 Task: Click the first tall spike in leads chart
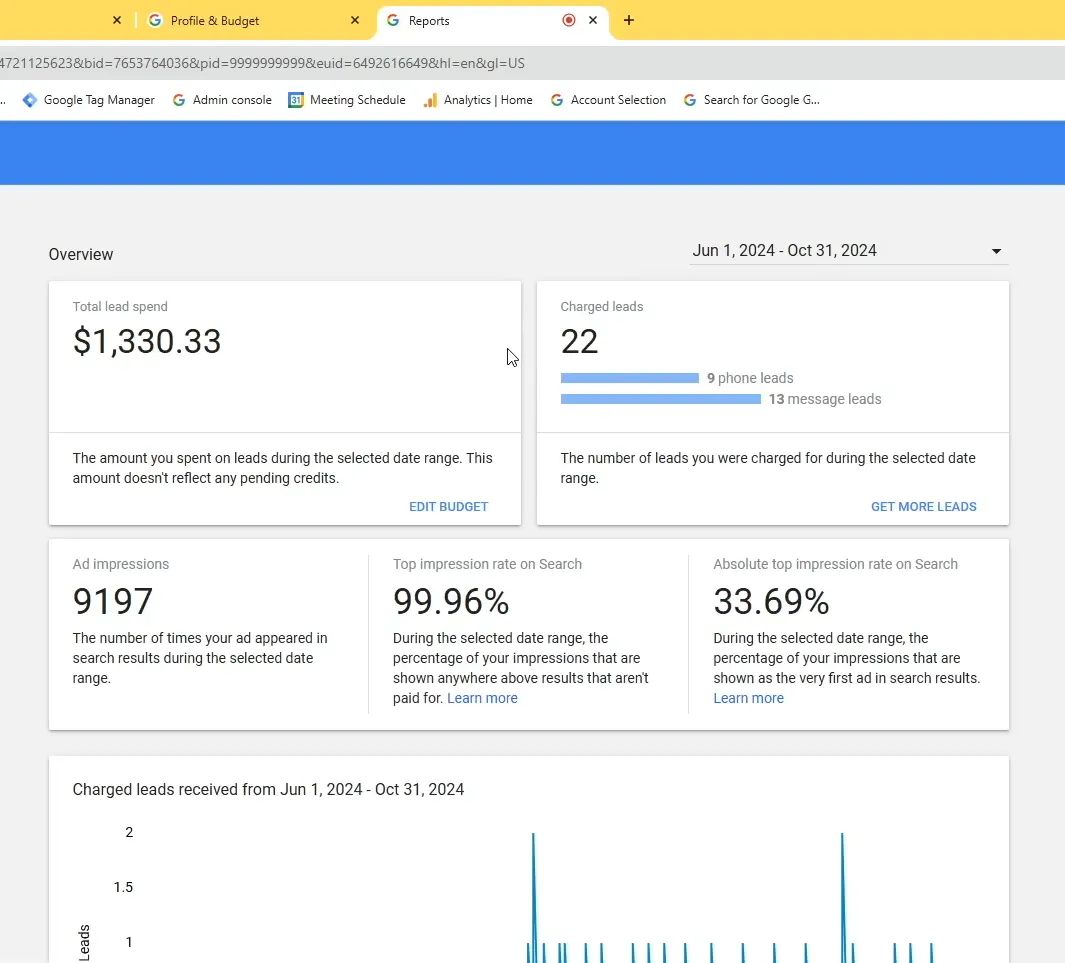coord(533,896)
